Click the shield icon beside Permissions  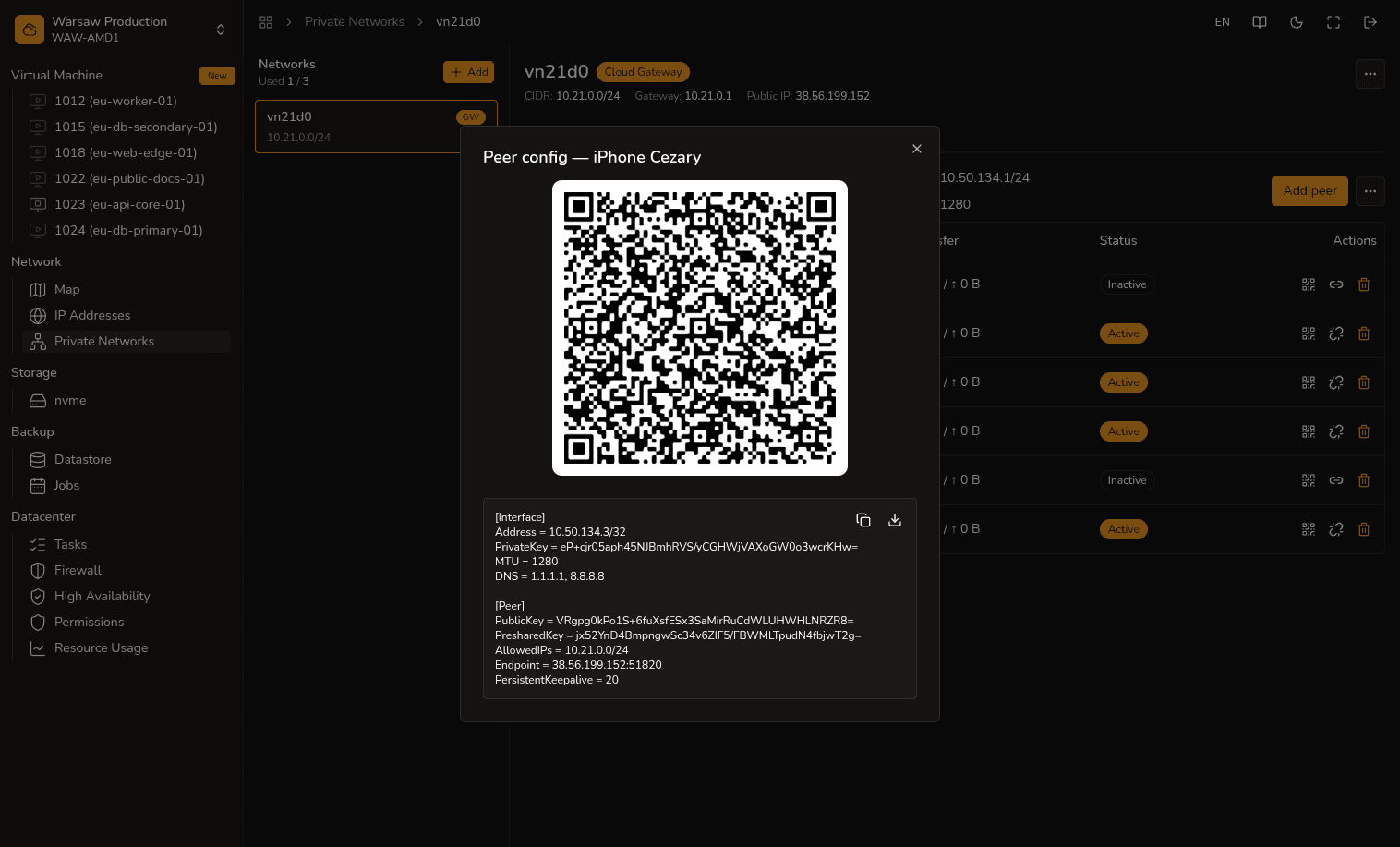tap(38, 622)
